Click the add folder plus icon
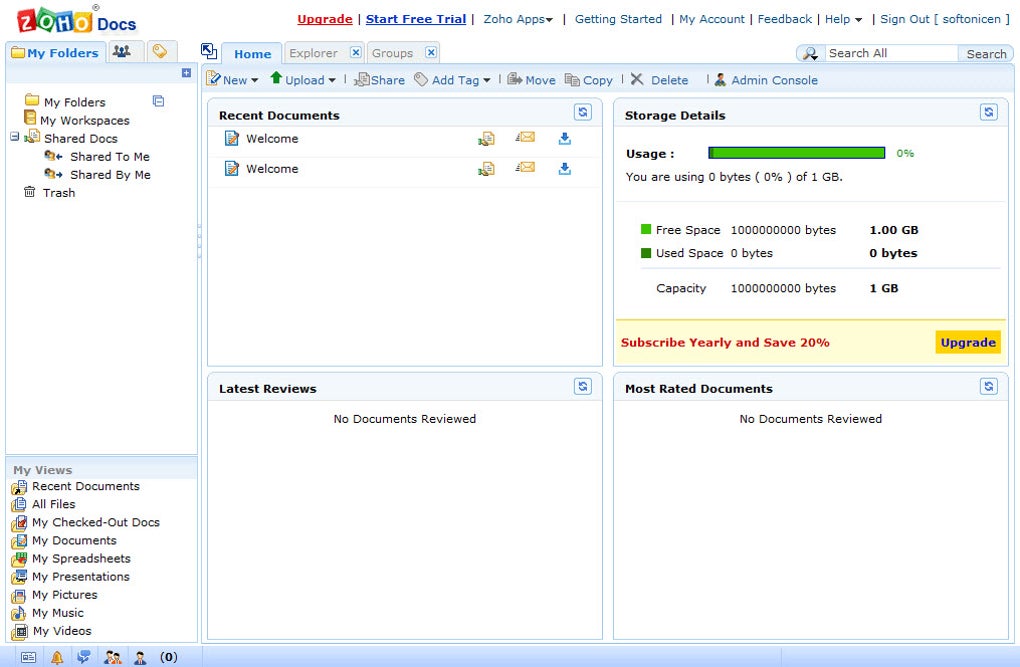The height and width of the screenshot is (667, 1020). pyautogui.click(x=186, y=73)
